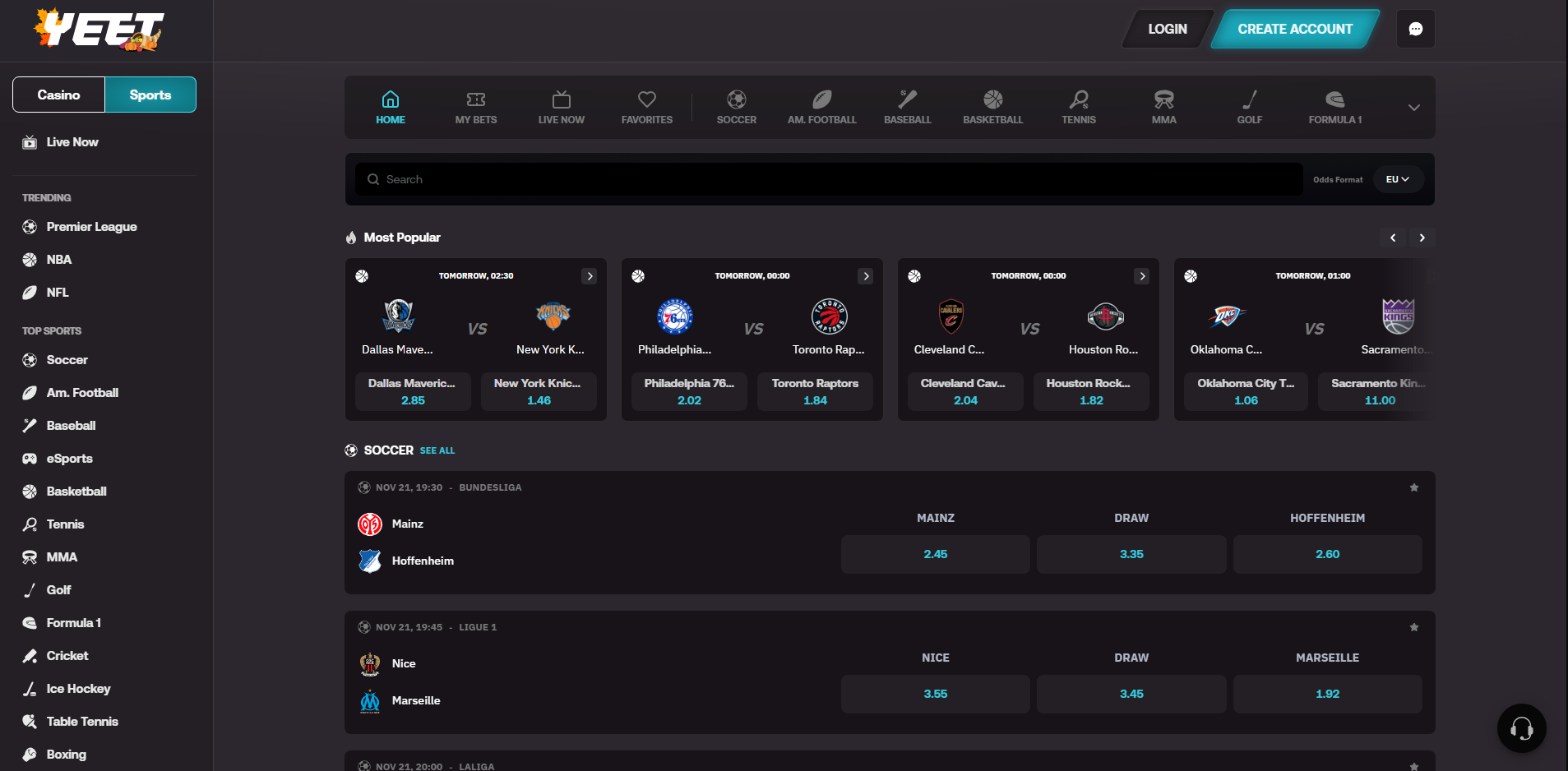Click the Create Account button
This screenshot has height=771, width=1568.
click(x=1294, y=29)
